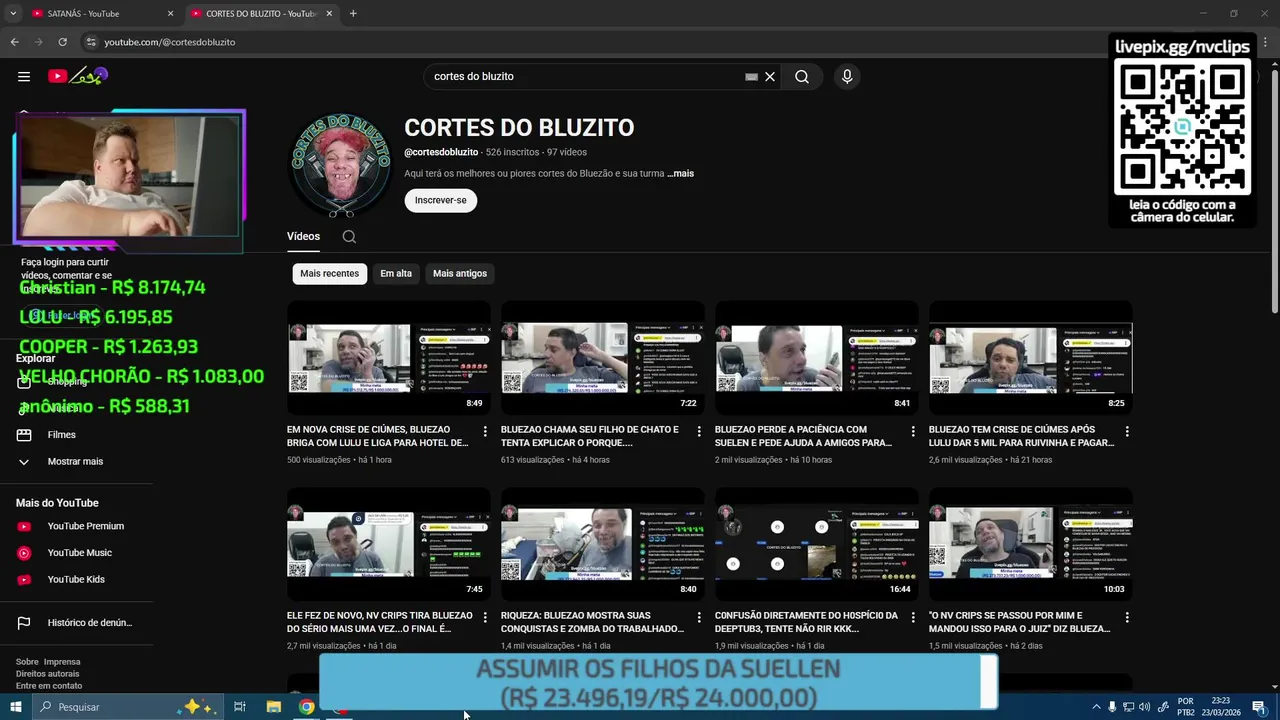This screenshot has width=1280, height=720.
Task: Open options for O NV CRIPS SE PASSOU video
Action: pyautogui.click(x=1127, y=617)
